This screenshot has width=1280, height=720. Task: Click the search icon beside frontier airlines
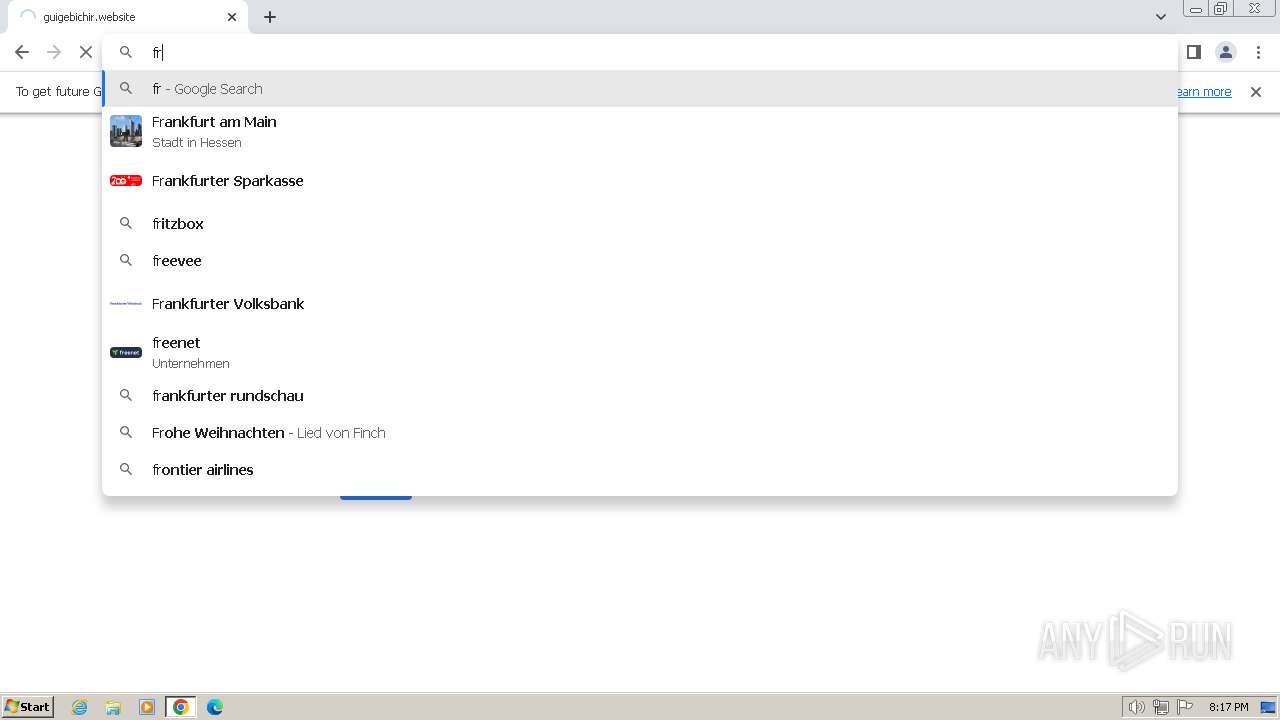[x=126, y=470]
